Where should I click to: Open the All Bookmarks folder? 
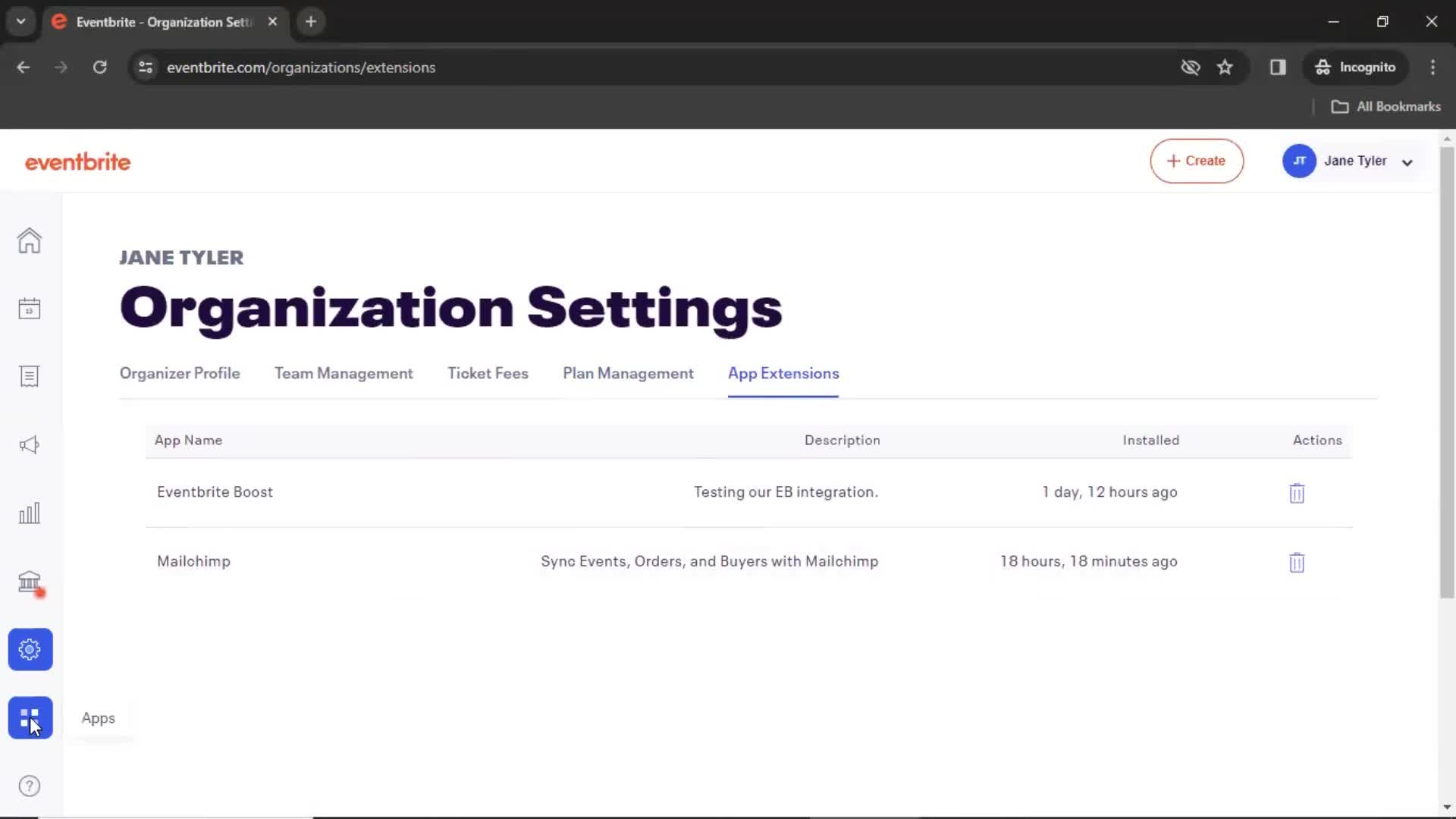(1385, 107)
